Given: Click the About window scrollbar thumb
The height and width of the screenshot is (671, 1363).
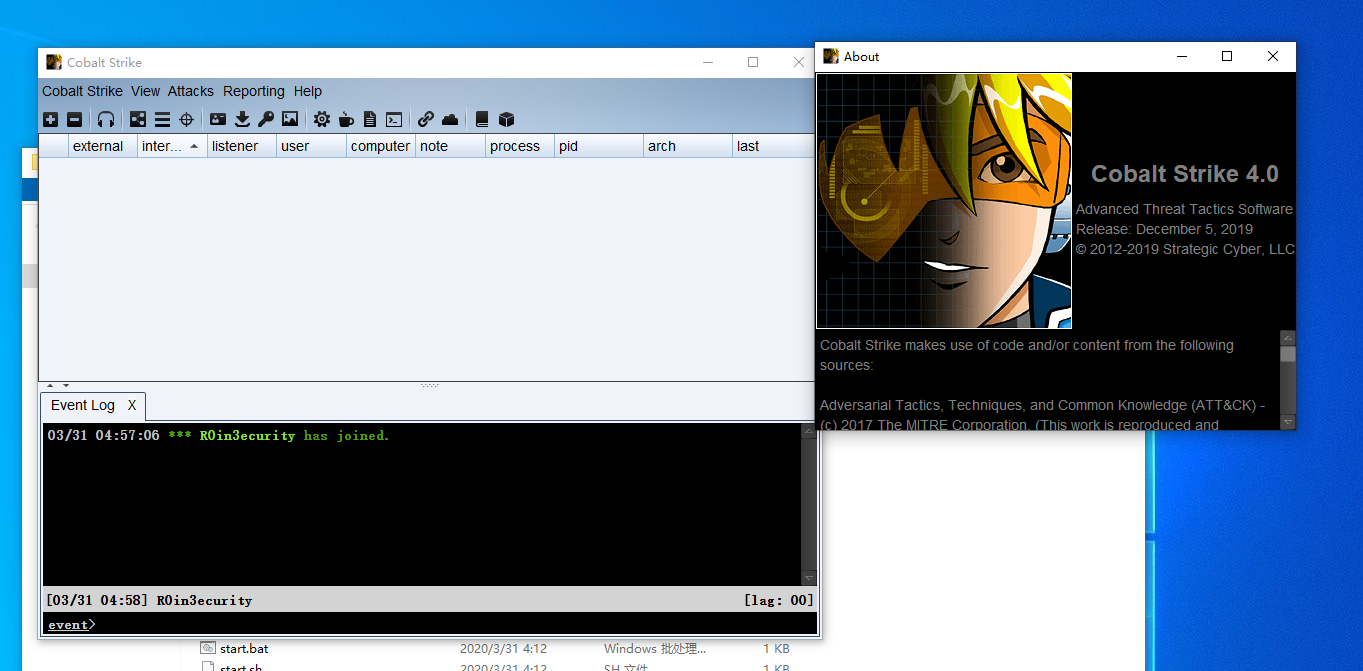Looking at the screenshot, I should point(1288,354).
